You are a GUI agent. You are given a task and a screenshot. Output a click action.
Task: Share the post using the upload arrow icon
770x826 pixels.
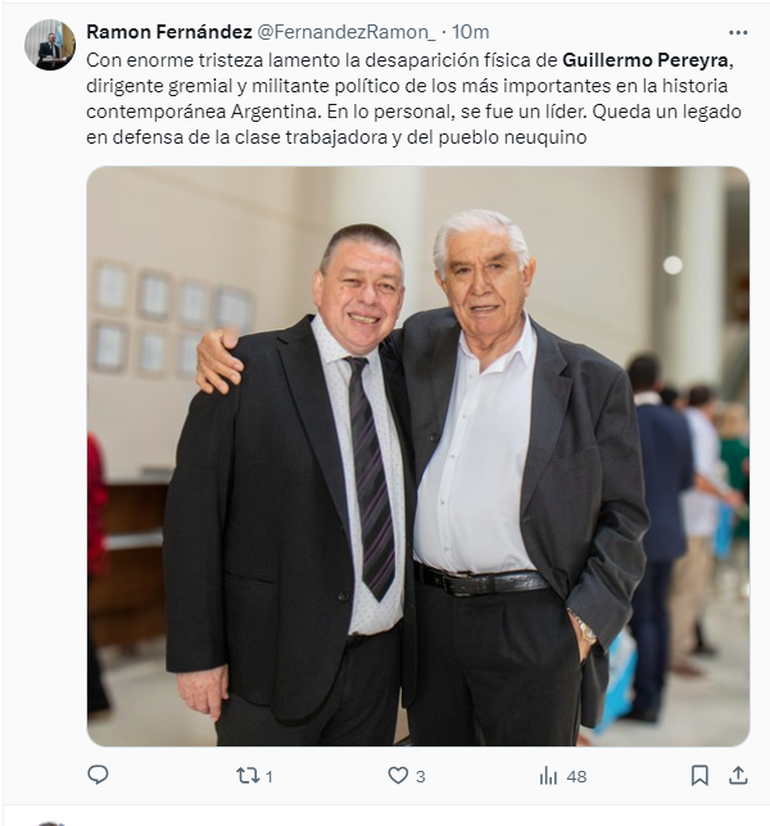point(738,775)
